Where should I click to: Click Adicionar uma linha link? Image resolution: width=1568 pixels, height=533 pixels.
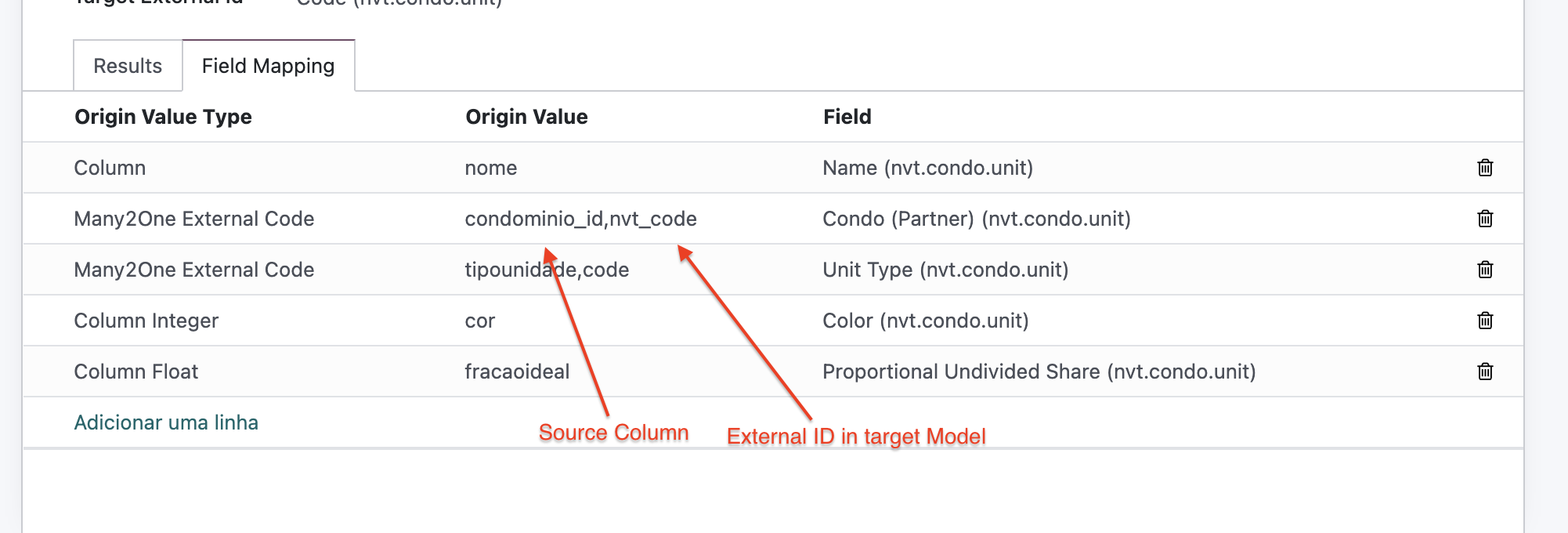(166, 422)
